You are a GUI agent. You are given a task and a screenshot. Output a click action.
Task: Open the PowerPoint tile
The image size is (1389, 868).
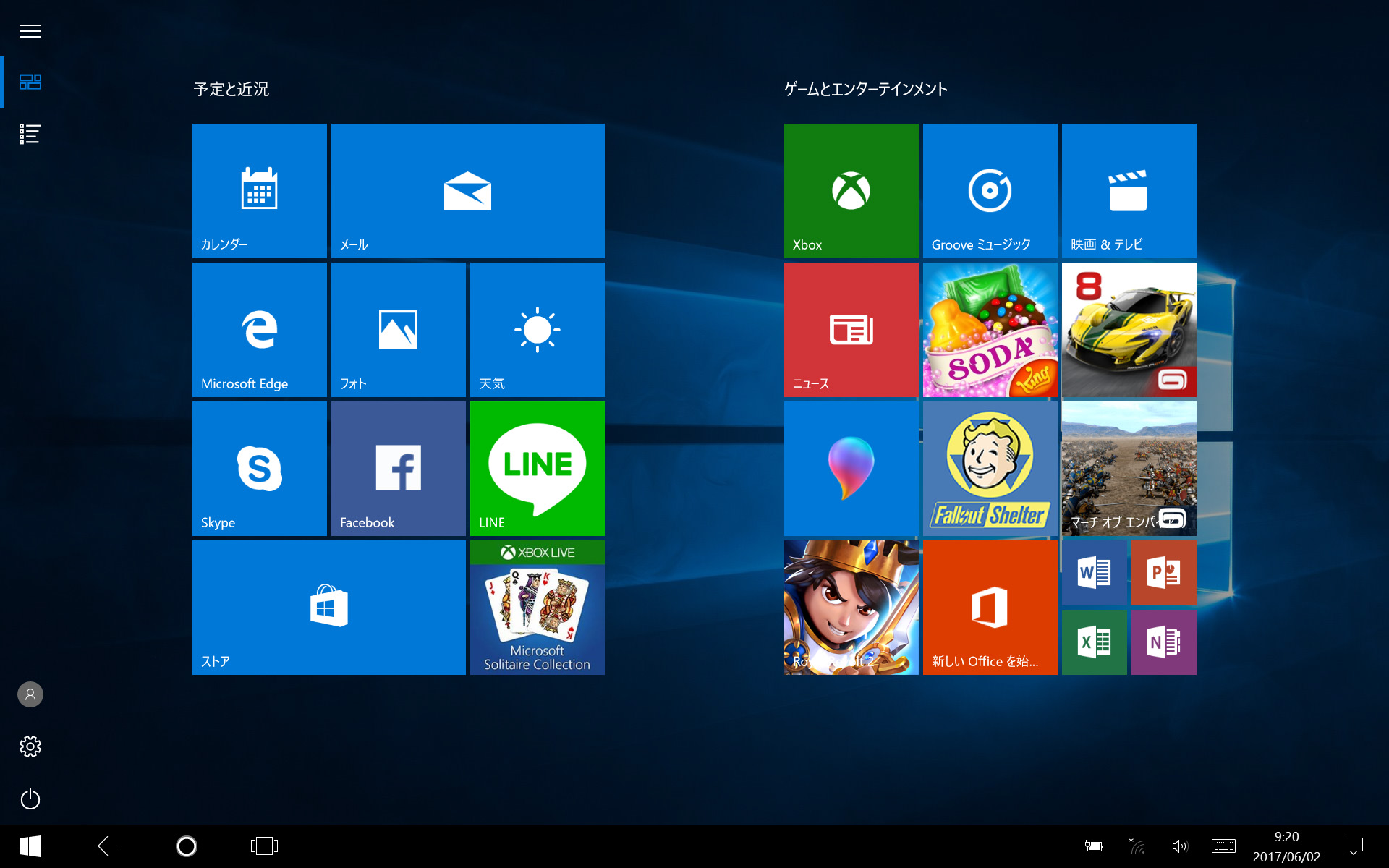(1163, 572)
